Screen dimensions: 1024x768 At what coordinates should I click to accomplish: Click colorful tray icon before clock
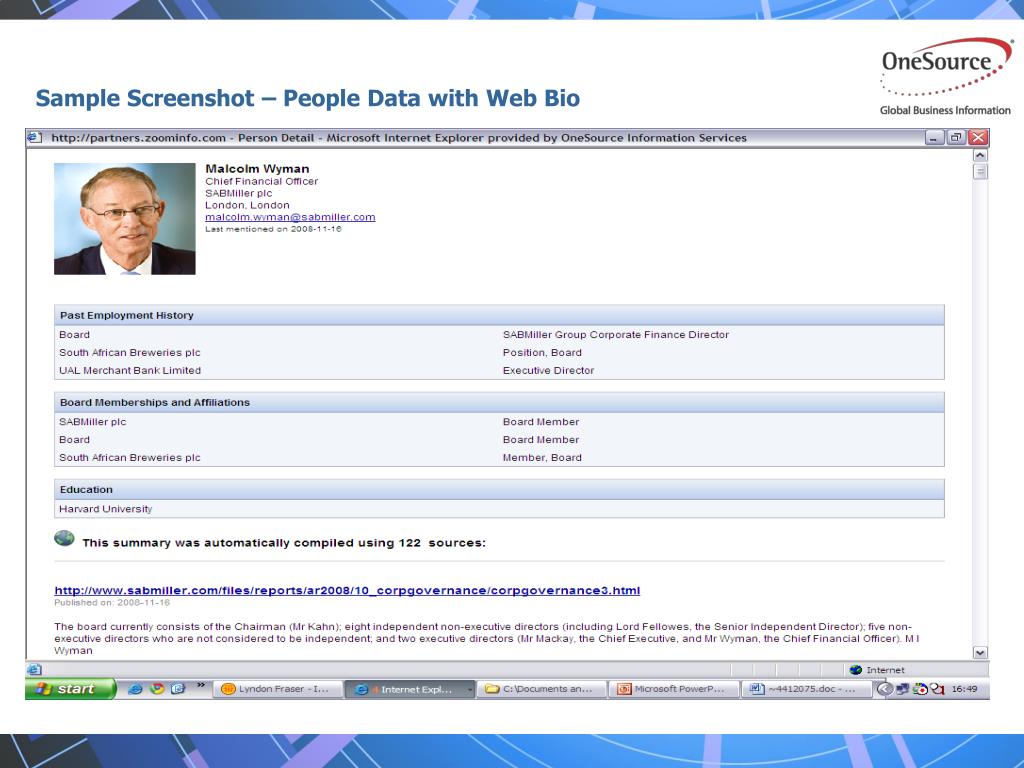pos(920,689)
